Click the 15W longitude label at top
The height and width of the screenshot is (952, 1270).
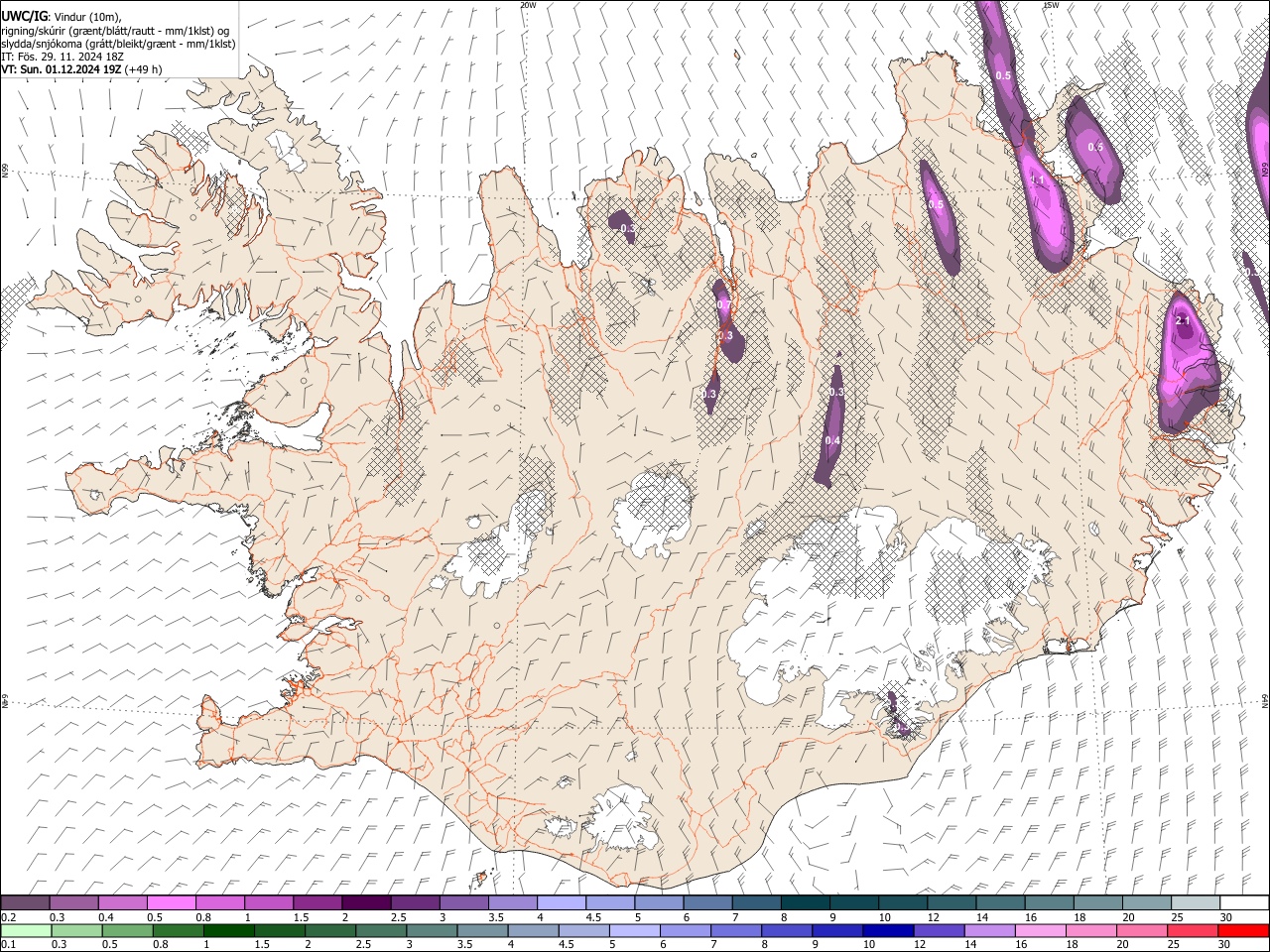(x=1052, y=5)
